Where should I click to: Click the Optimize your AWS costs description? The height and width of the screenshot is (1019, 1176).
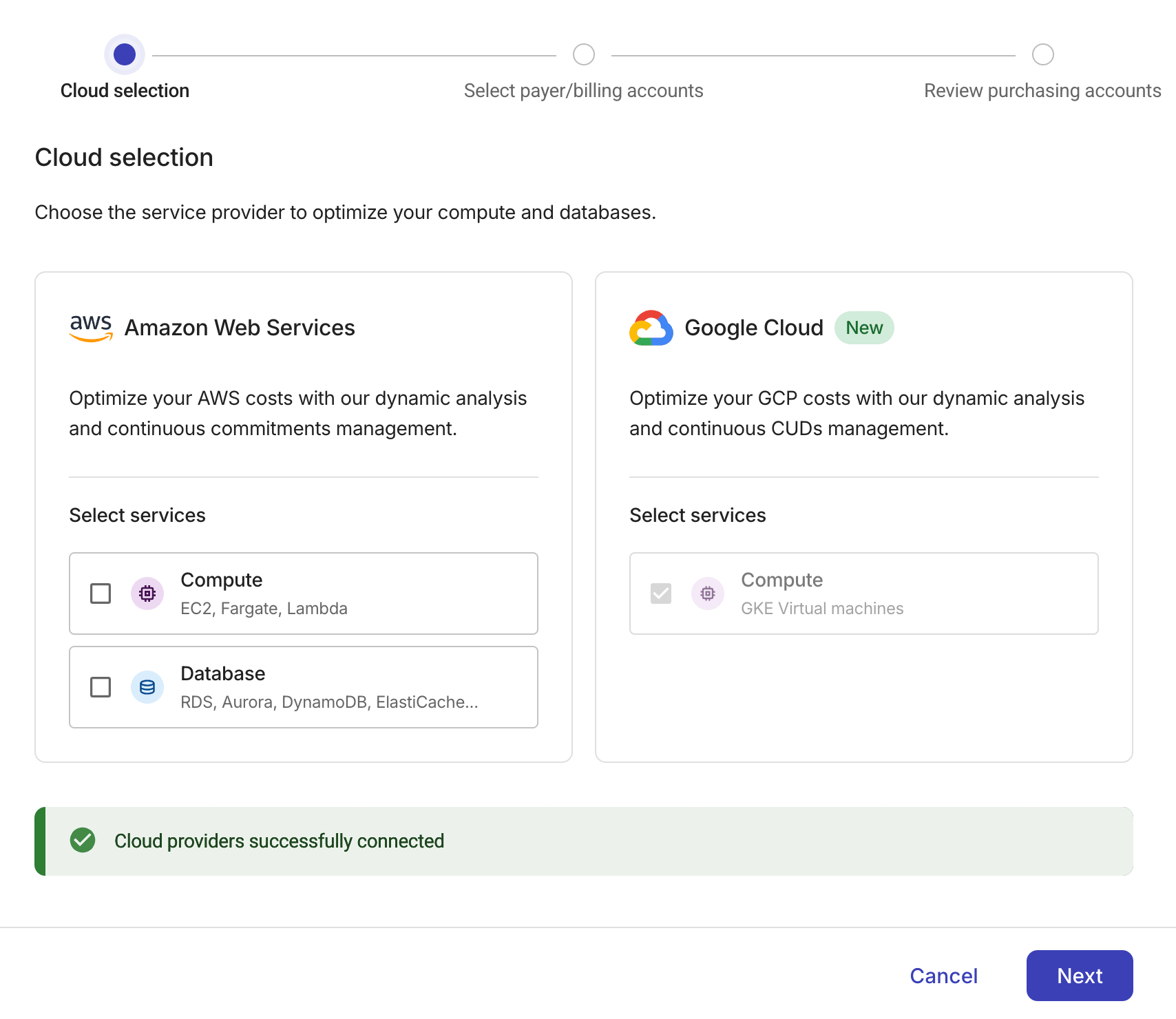point(298,413)
